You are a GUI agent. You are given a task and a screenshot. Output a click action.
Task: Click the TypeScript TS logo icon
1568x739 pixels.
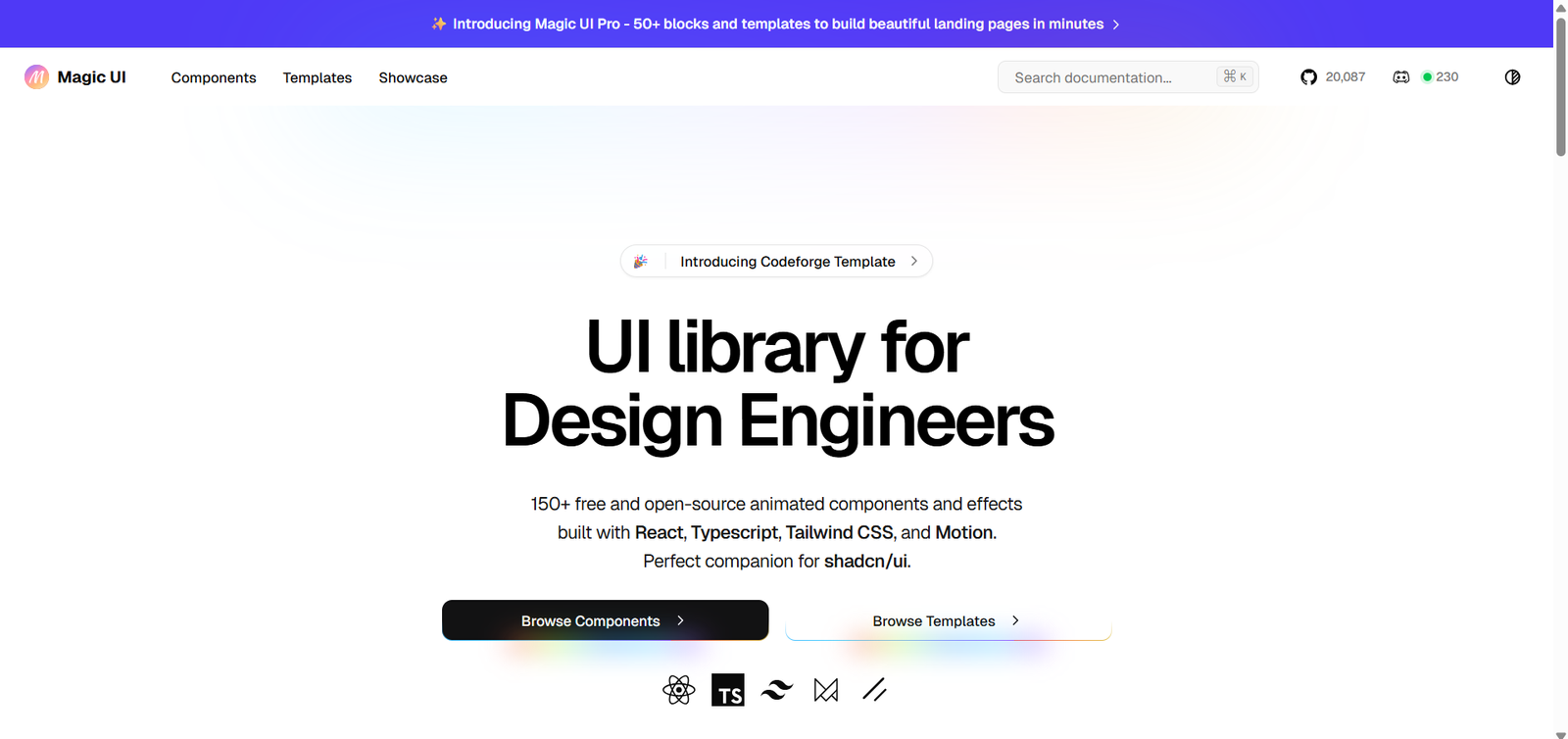[x=728, y=690]
